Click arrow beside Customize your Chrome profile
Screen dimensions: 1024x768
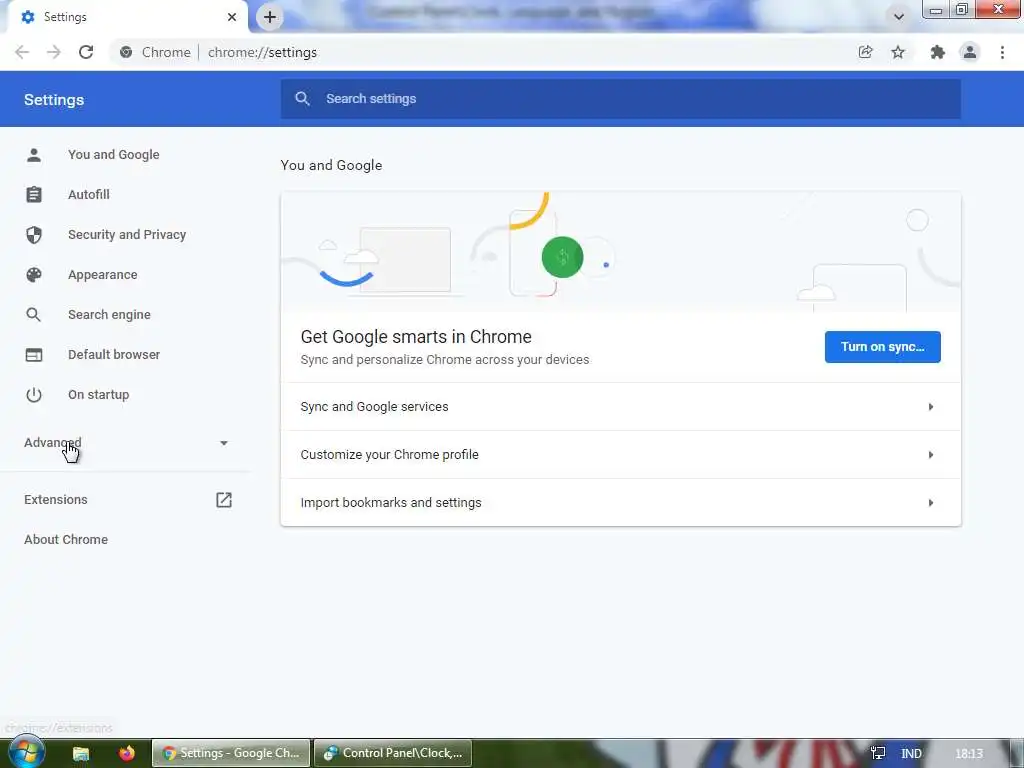[x=931, y=455]
